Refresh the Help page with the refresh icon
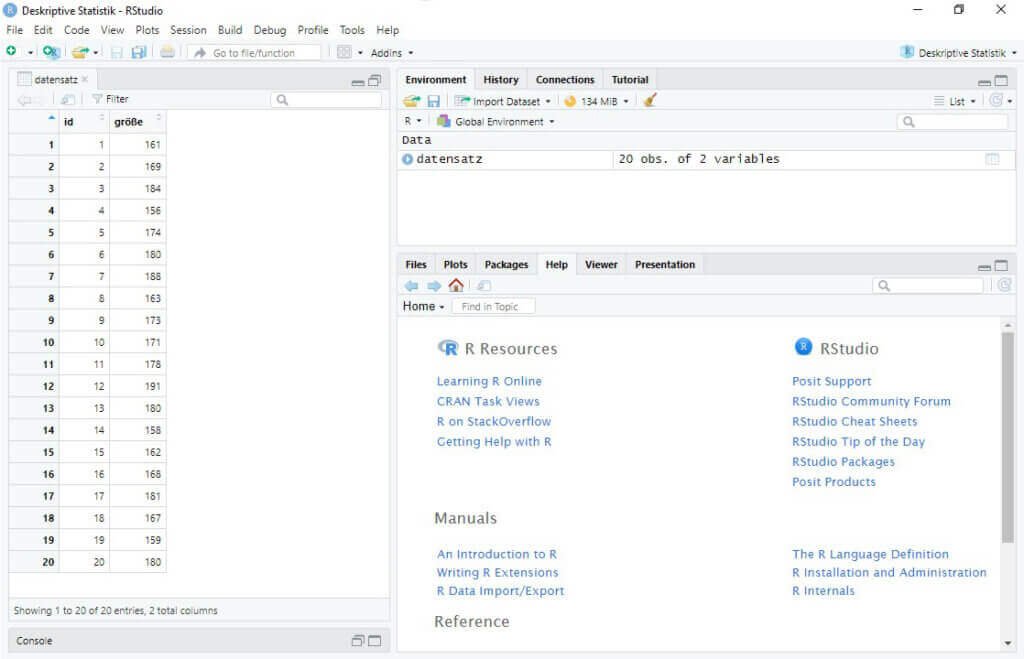1024x659 pixels. point(1003,284)
